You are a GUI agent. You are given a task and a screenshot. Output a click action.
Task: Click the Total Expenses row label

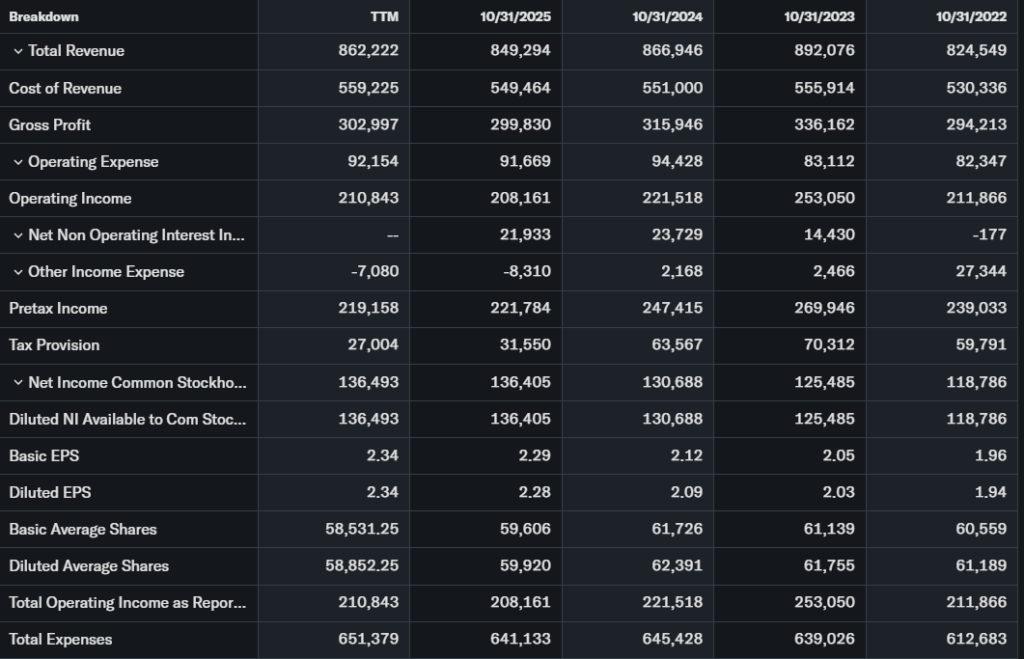click(60, 639)
